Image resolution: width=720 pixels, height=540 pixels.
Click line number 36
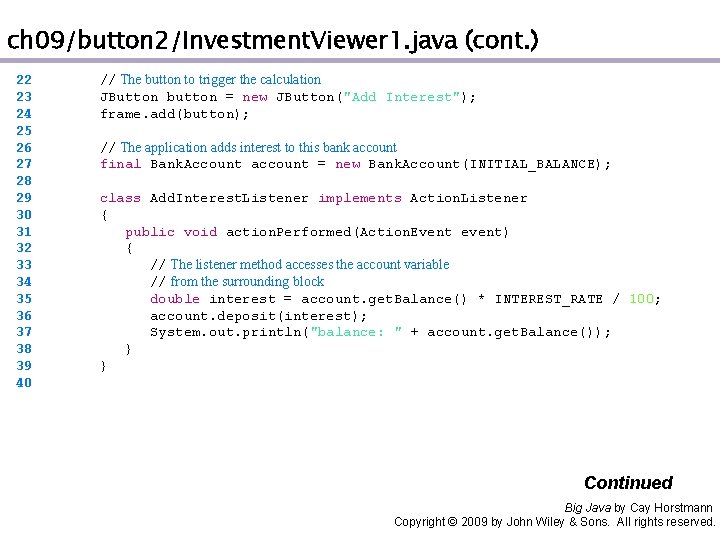click(x=24, y=315)
